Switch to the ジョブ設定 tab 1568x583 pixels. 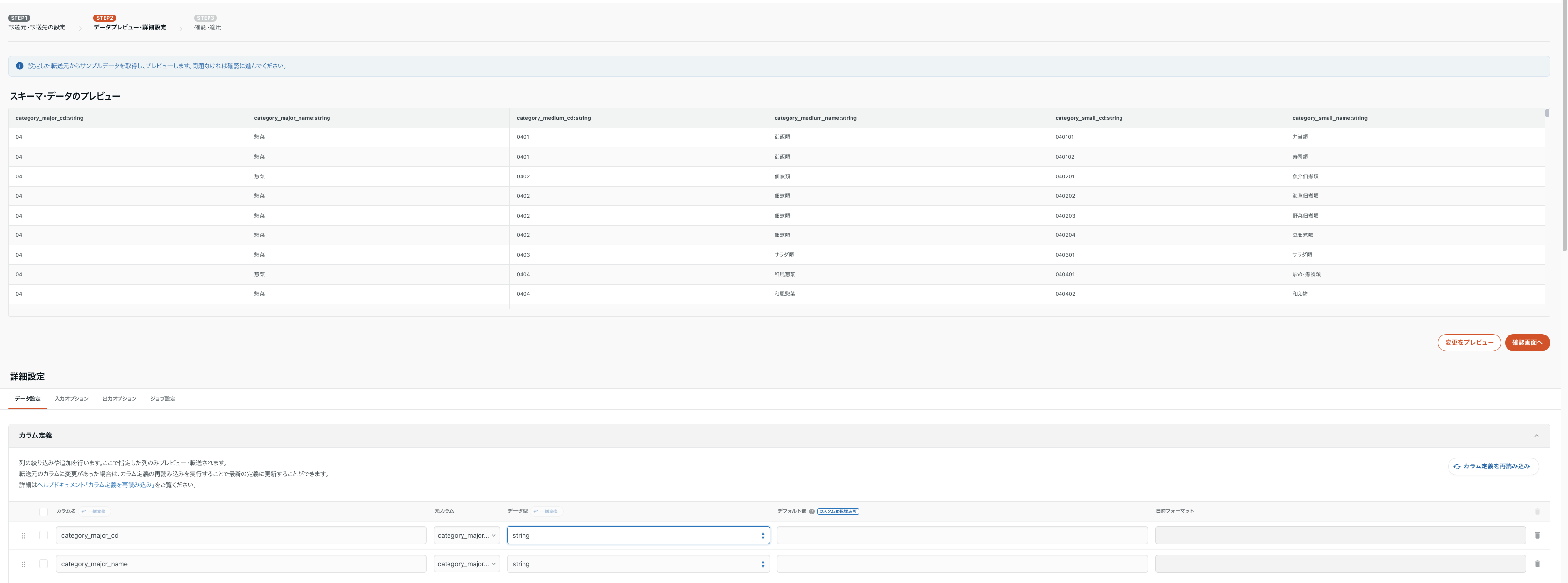163,399
